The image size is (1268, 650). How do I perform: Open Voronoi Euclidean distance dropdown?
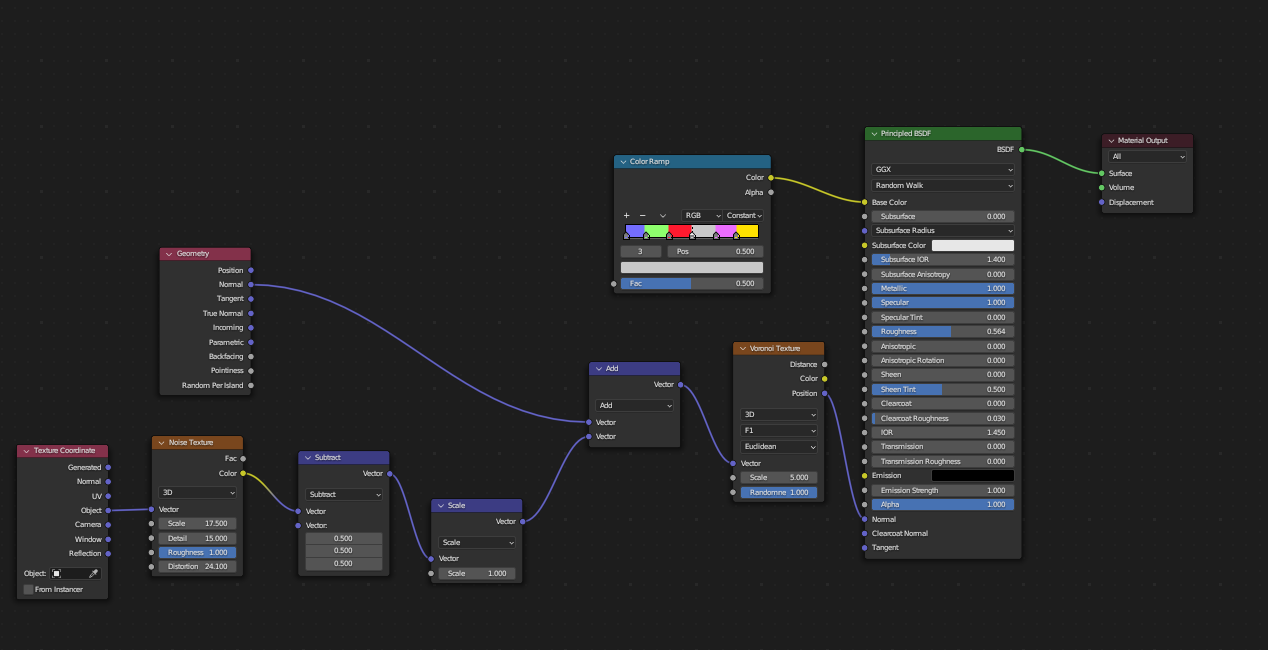tap(779, 447)
